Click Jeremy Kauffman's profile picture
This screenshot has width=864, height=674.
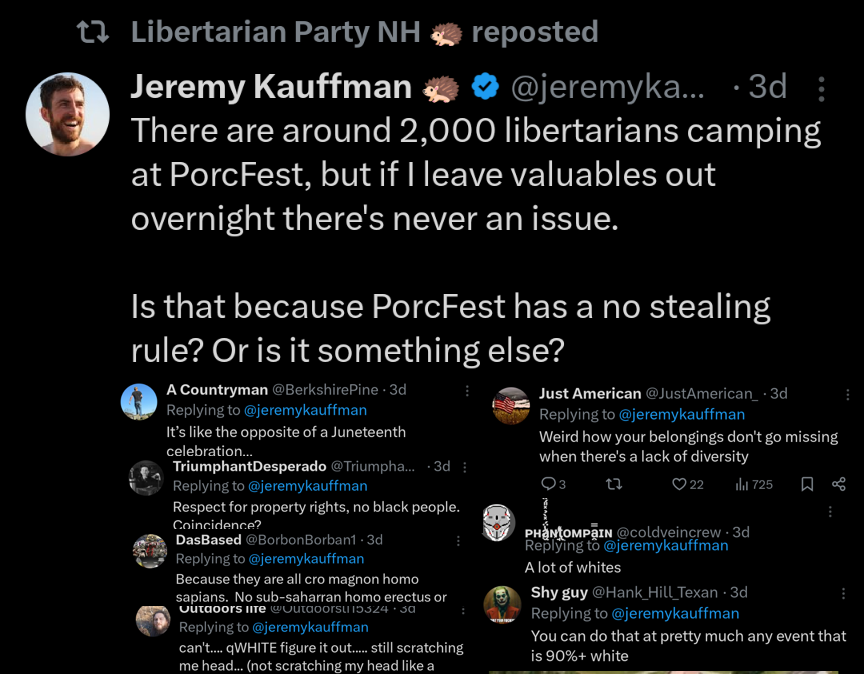click(x=67, y=114)
